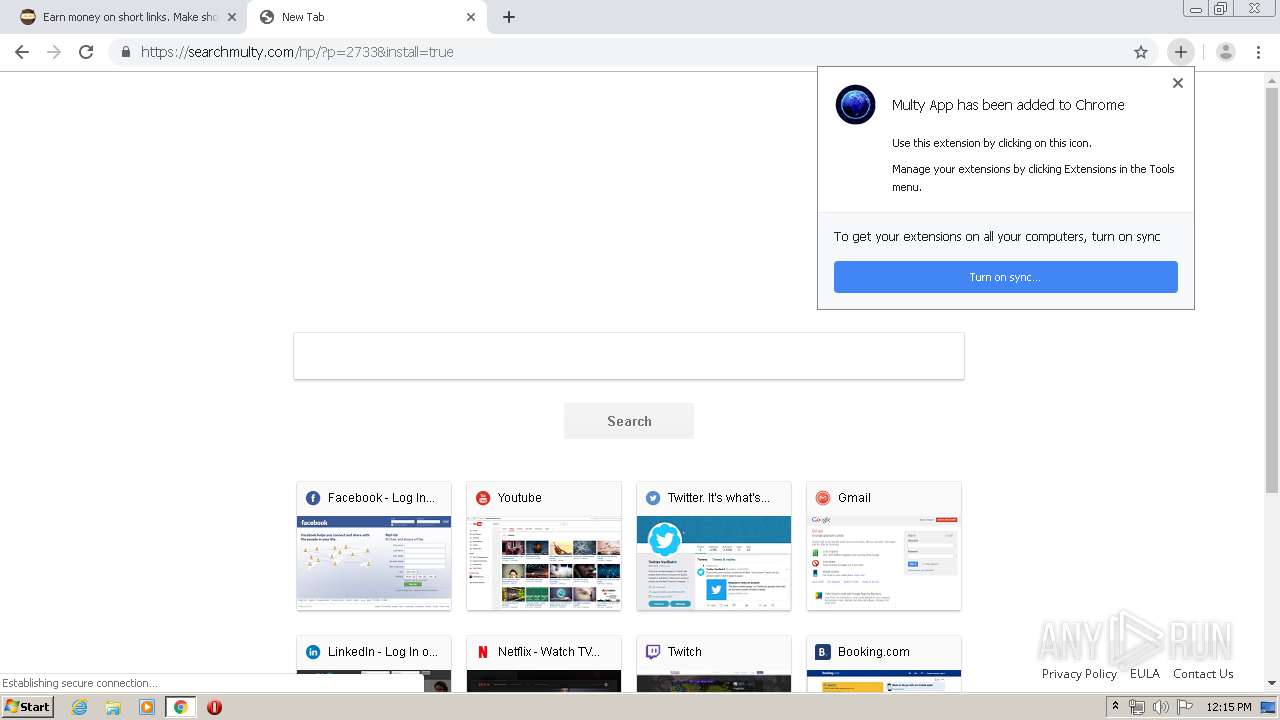Click the address bar URL

click(x=297, y=52)
